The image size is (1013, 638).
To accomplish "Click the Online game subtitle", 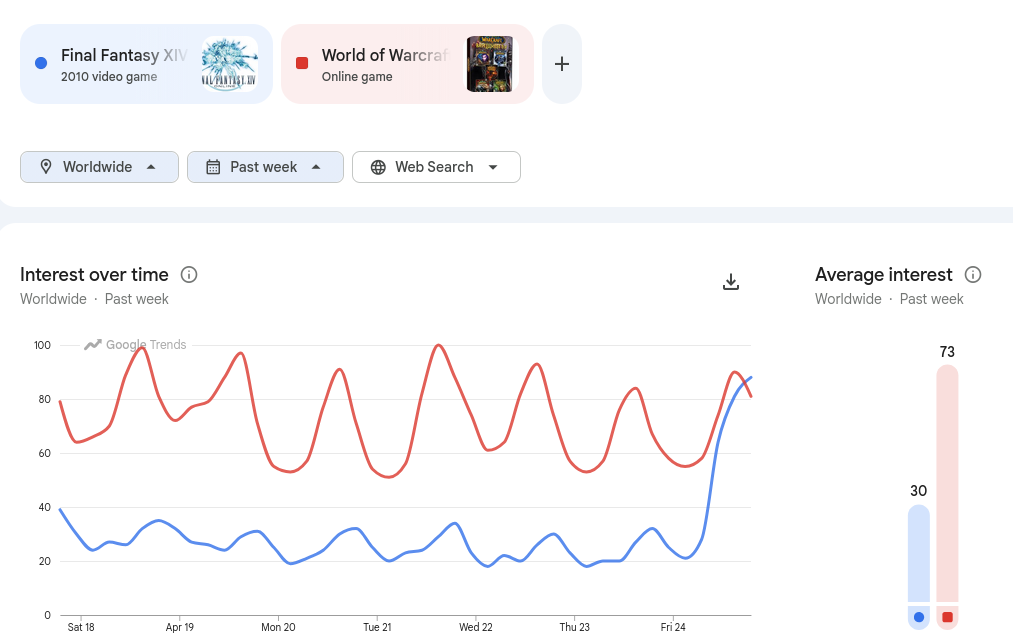I will [357, 77].
